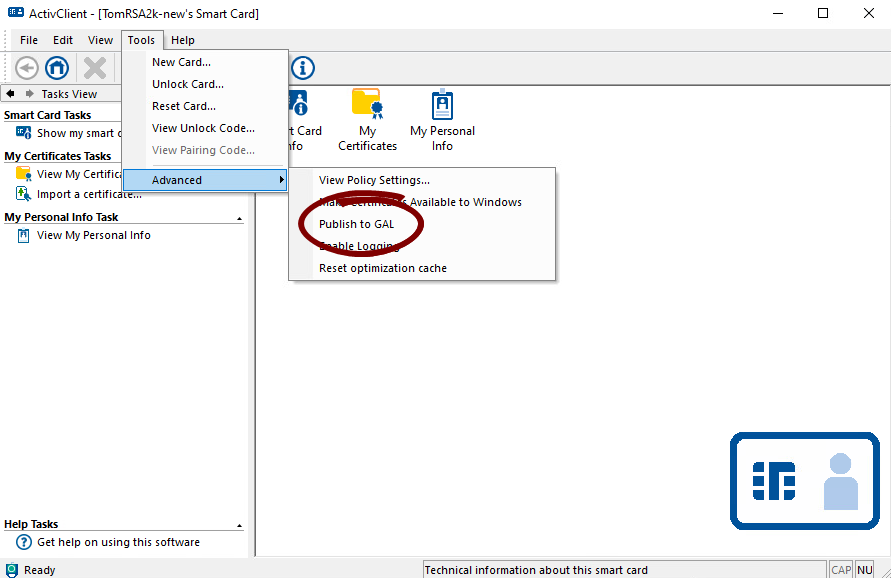891x578 pixels.
Task: Click the Ready status bar icon
Action: click(11, 570)
